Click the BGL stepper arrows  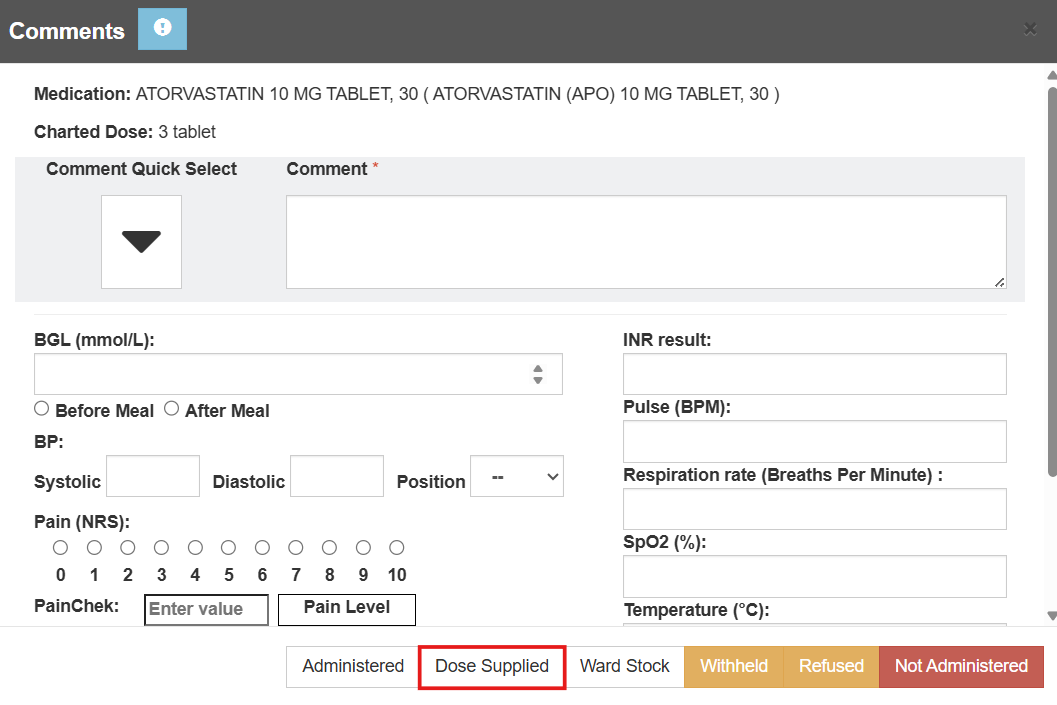[538, 374]
